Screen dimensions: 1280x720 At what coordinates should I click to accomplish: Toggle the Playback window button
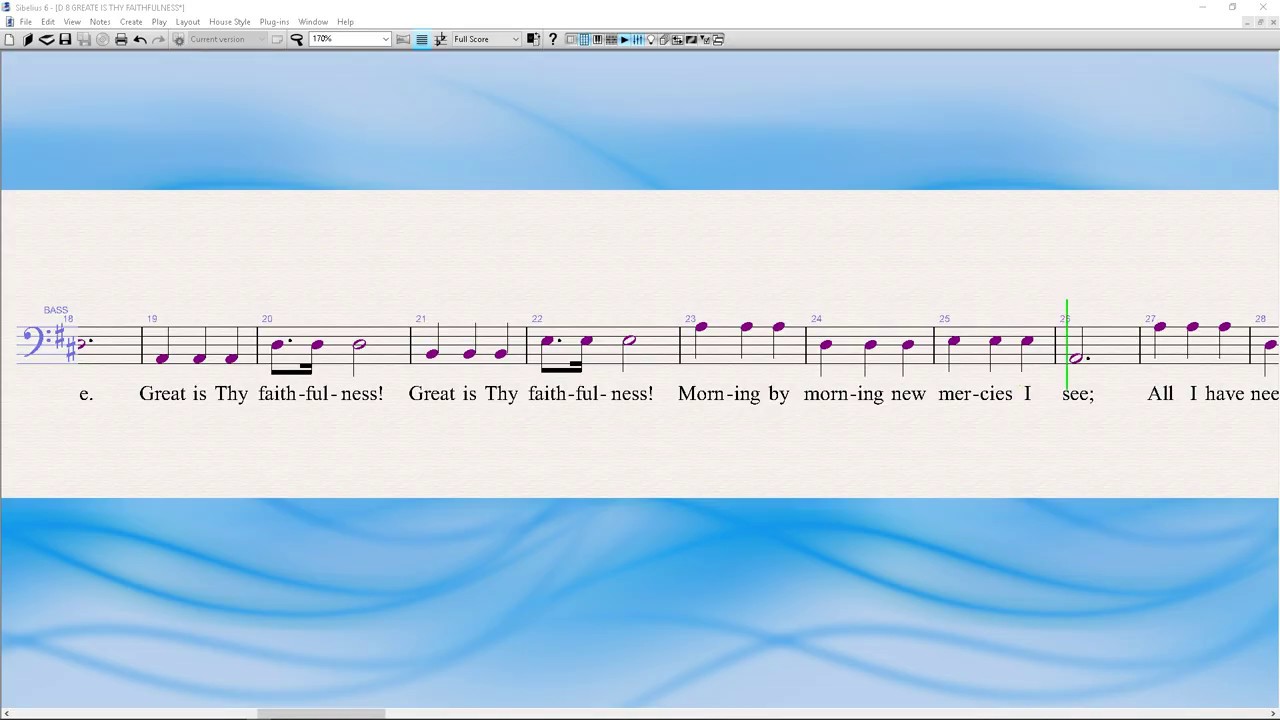click(624, 39)
